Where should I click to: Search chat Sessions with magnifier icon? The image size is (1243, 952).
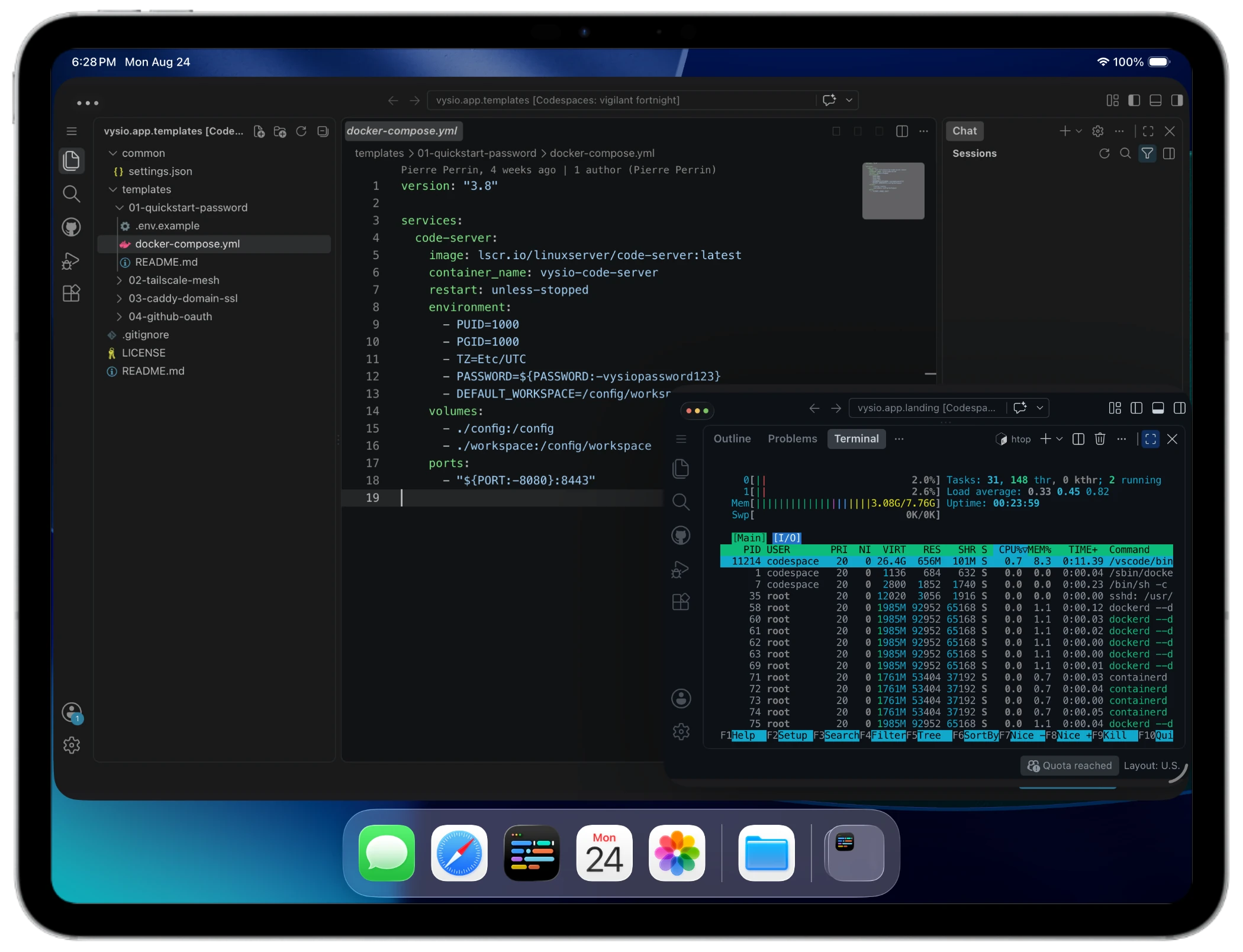pyautogui.click(x=1126, y=154)
